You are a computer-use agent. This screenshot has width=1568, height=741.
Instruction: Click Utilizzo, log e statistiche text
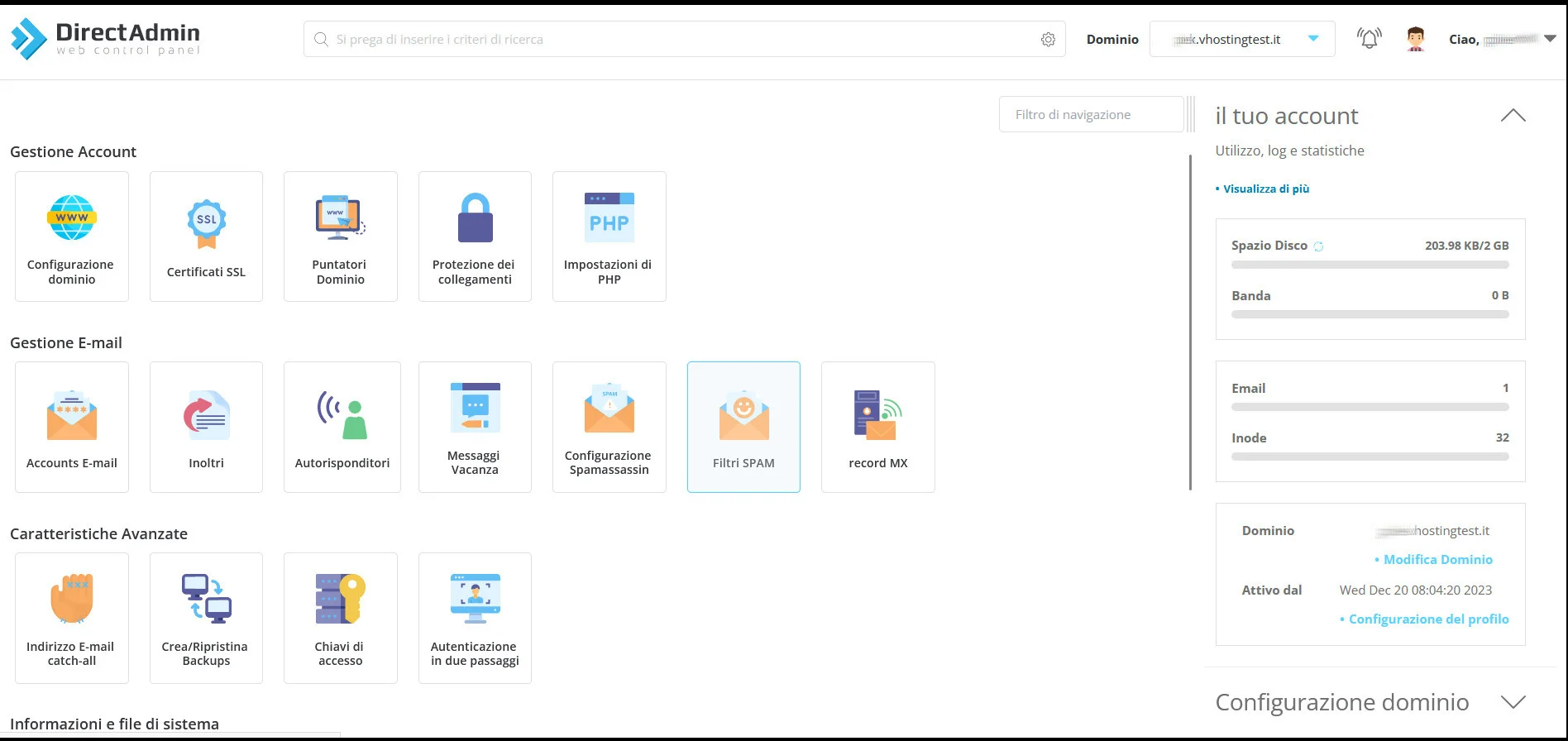1289,151
